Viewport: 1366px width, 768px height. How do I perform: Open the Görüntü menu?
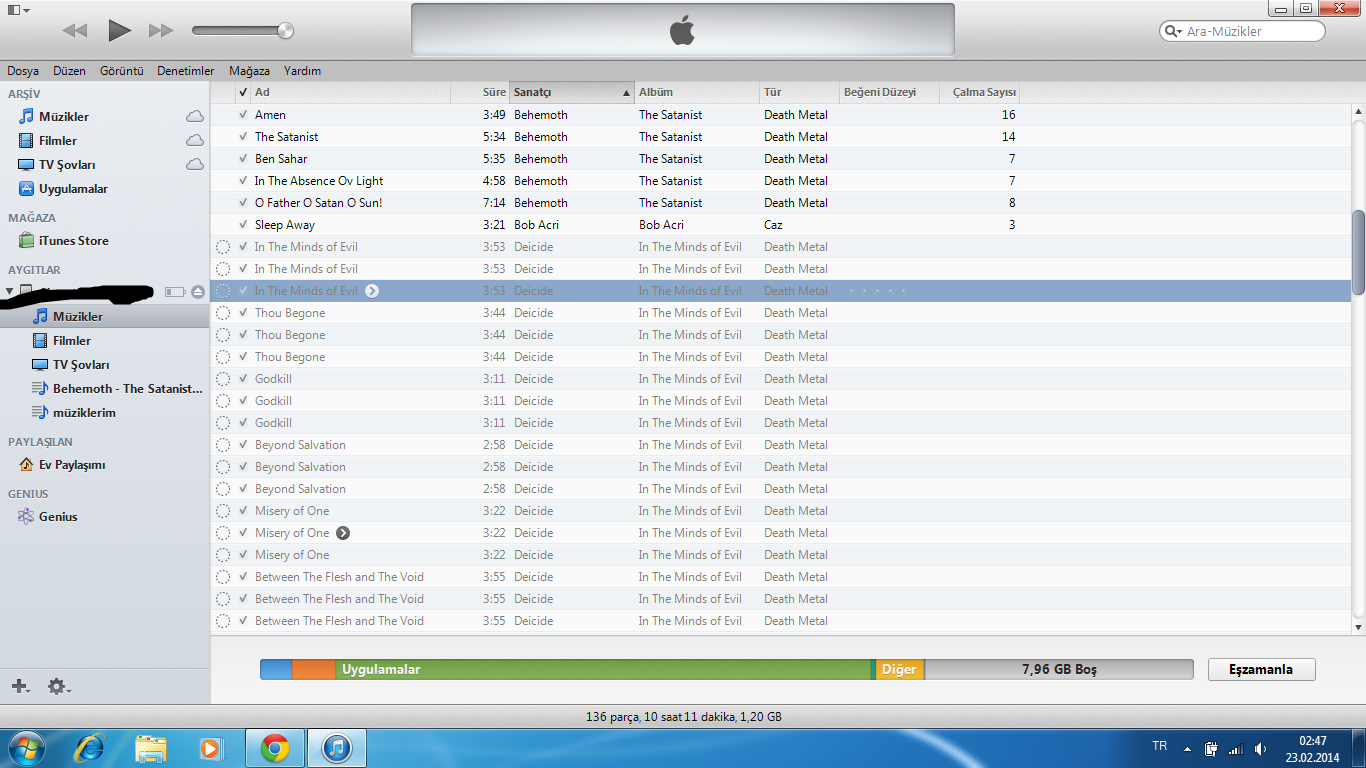122,71
